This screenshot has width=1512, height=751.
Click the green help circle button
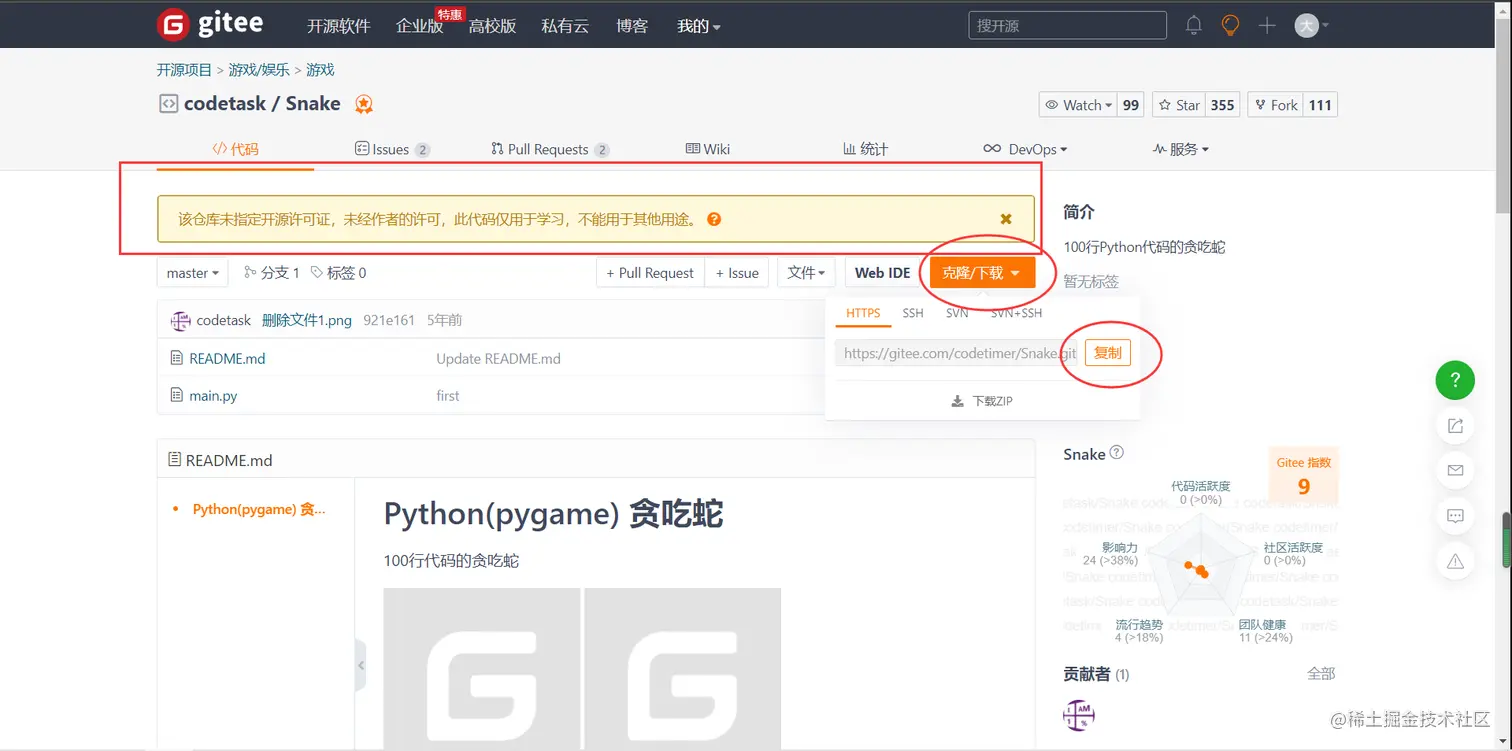1455,380
